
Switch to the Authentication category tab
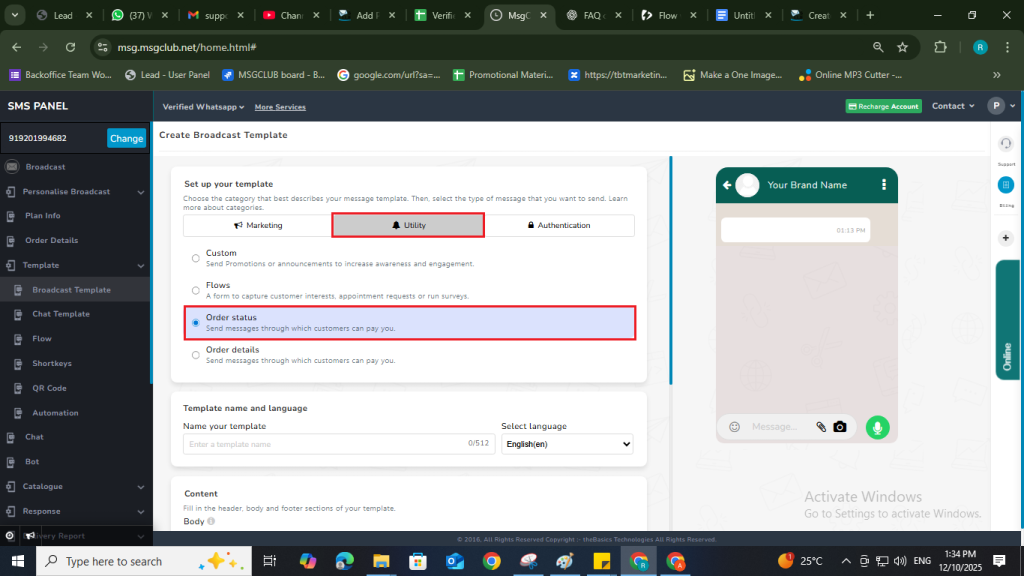click(x=558, y=226)
